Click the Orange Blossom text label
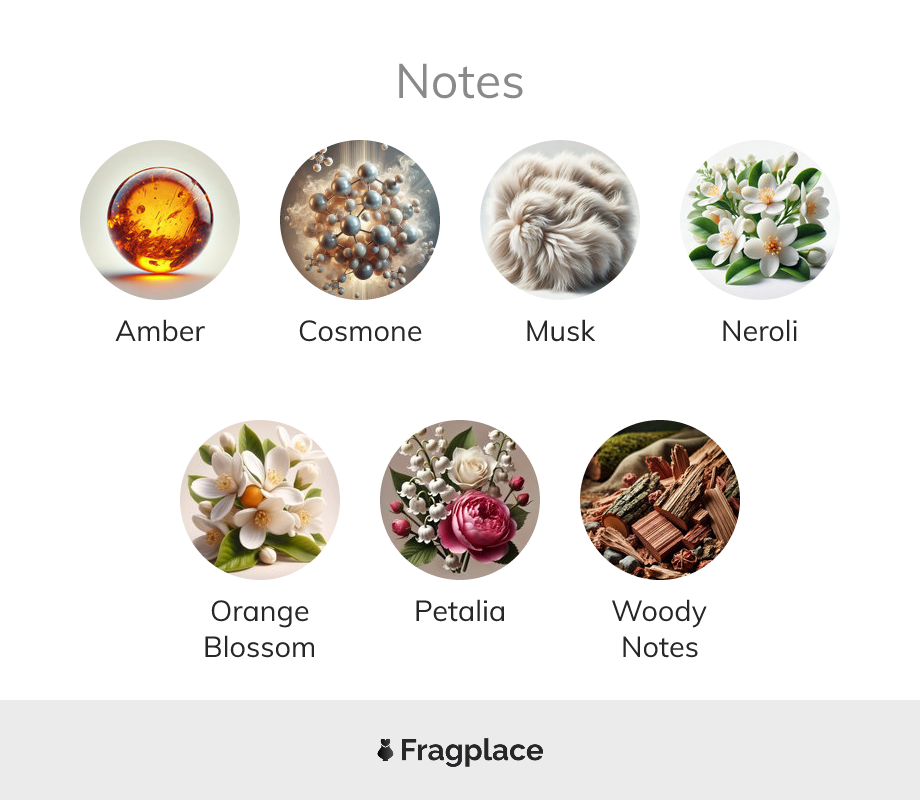 point(260,629)
